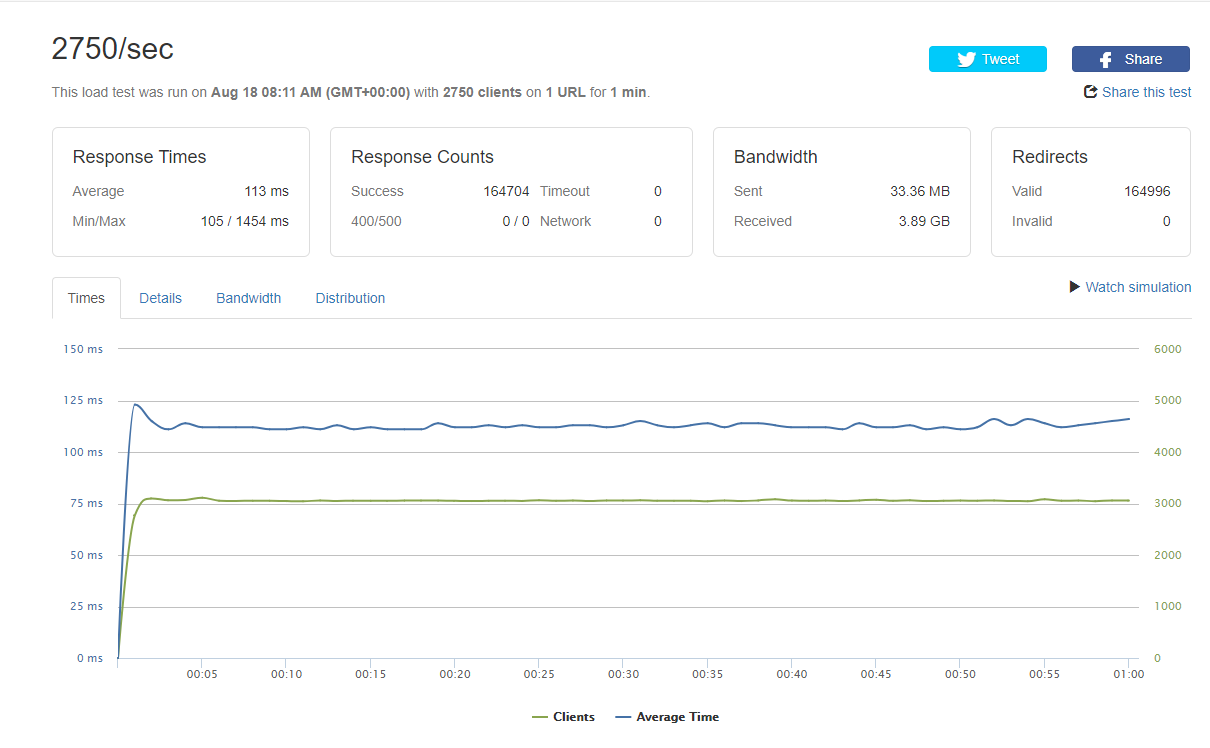Click the play triangle beside Watch simulation
1210x748 pixels.
(1075, 287)
